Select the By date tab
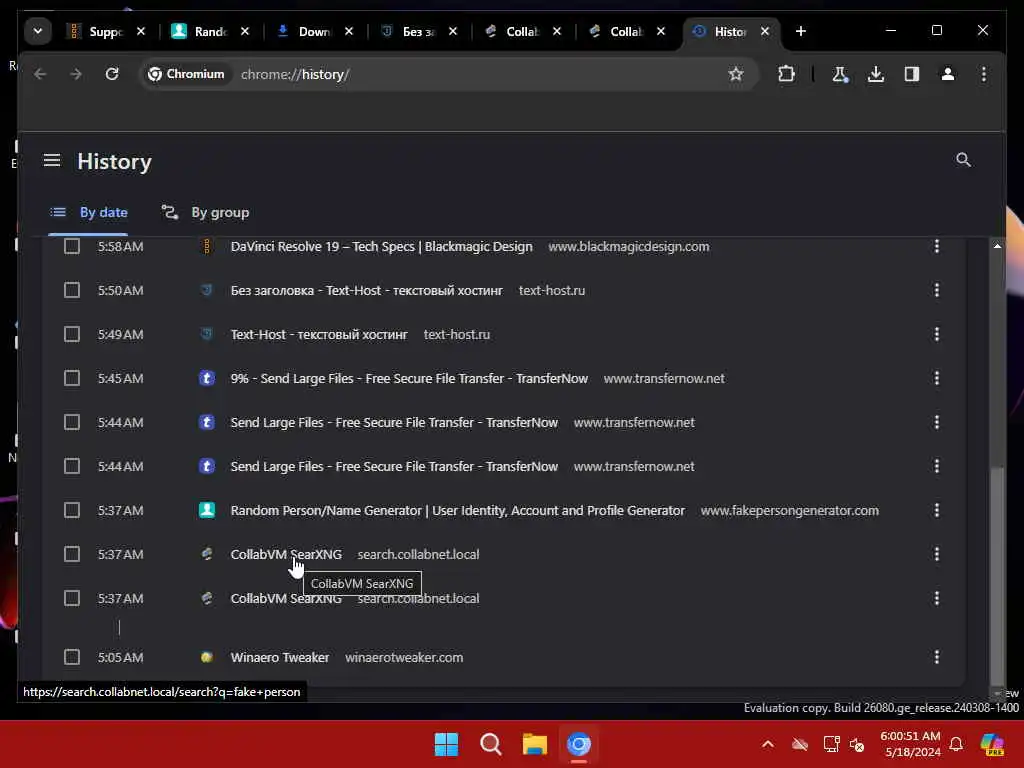The image size is (1024, 768). (89, 213)
